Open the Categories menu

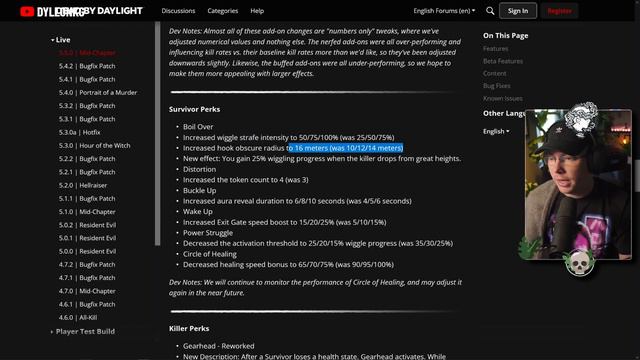(222, 11)
